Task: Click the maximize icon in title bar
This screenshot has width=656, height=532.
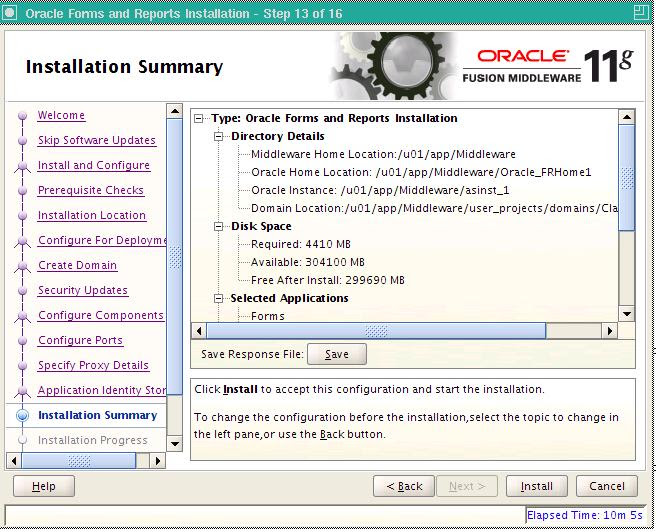Action: [x=641, y=12]
